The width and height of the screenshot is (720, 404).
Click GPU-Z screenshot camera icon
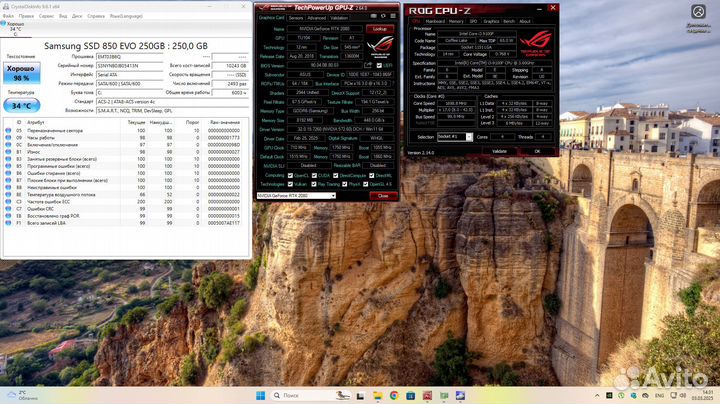374,17
